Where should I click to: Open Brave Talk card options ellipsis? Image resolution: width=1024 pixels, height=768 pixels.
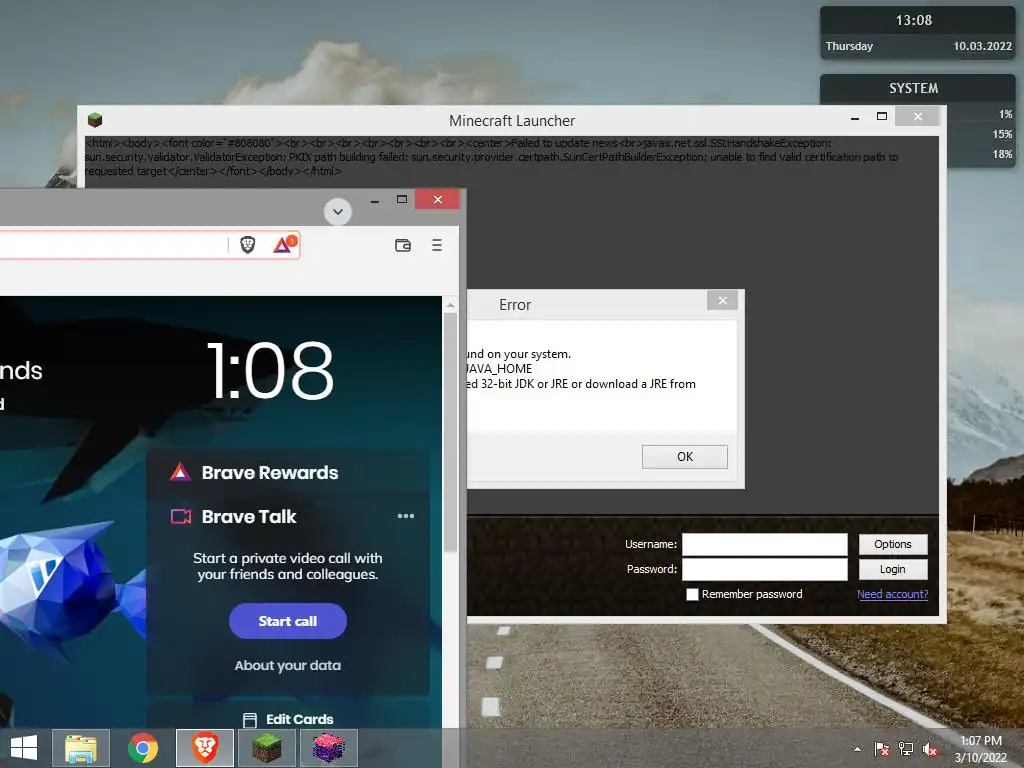[x=406, y=516]
